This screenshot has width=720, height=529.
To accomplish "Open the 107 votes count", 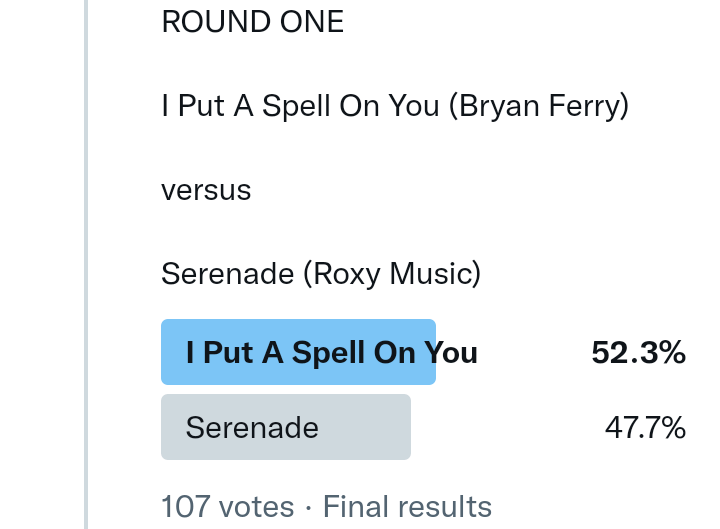I will pos(227,506).
